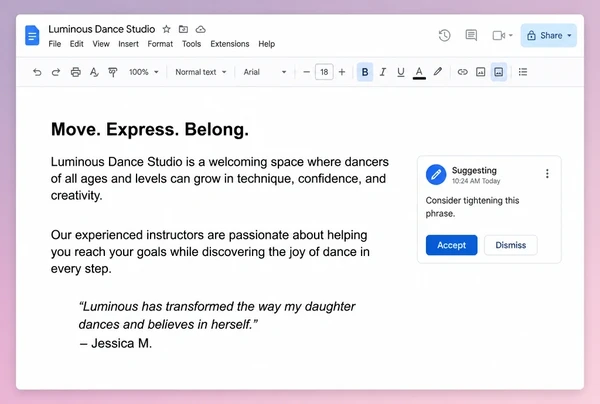Click the Print icon
Screen dimensions: 600x404
pyautogui.click(x=76, y=72)
